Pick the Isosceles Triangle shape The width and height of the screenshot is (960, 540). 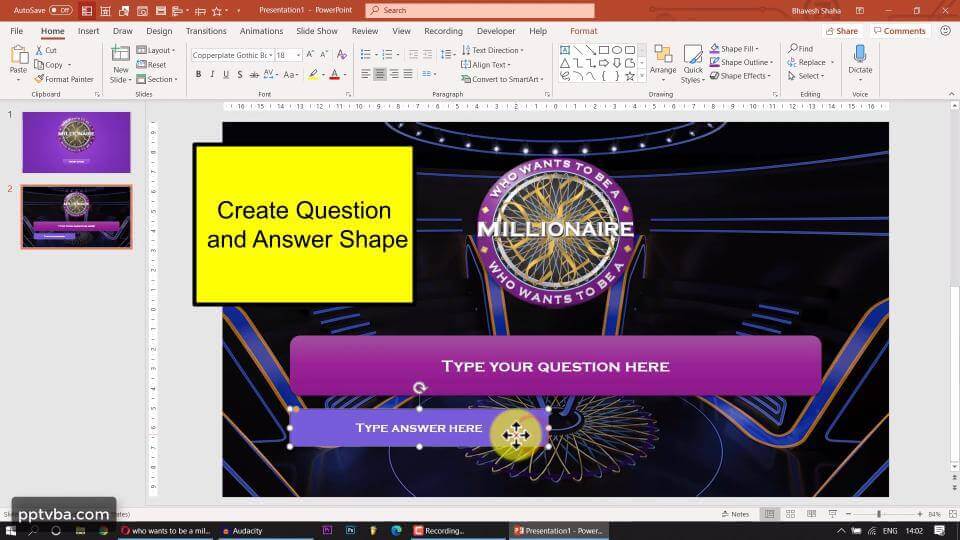click(565, 63)
